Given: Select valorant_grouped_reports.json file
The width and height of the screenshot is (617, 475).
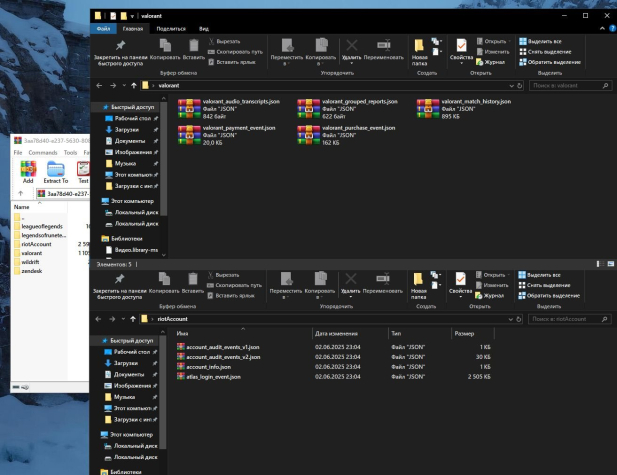Looking at the screenshot, I should (x=348, y=109).
